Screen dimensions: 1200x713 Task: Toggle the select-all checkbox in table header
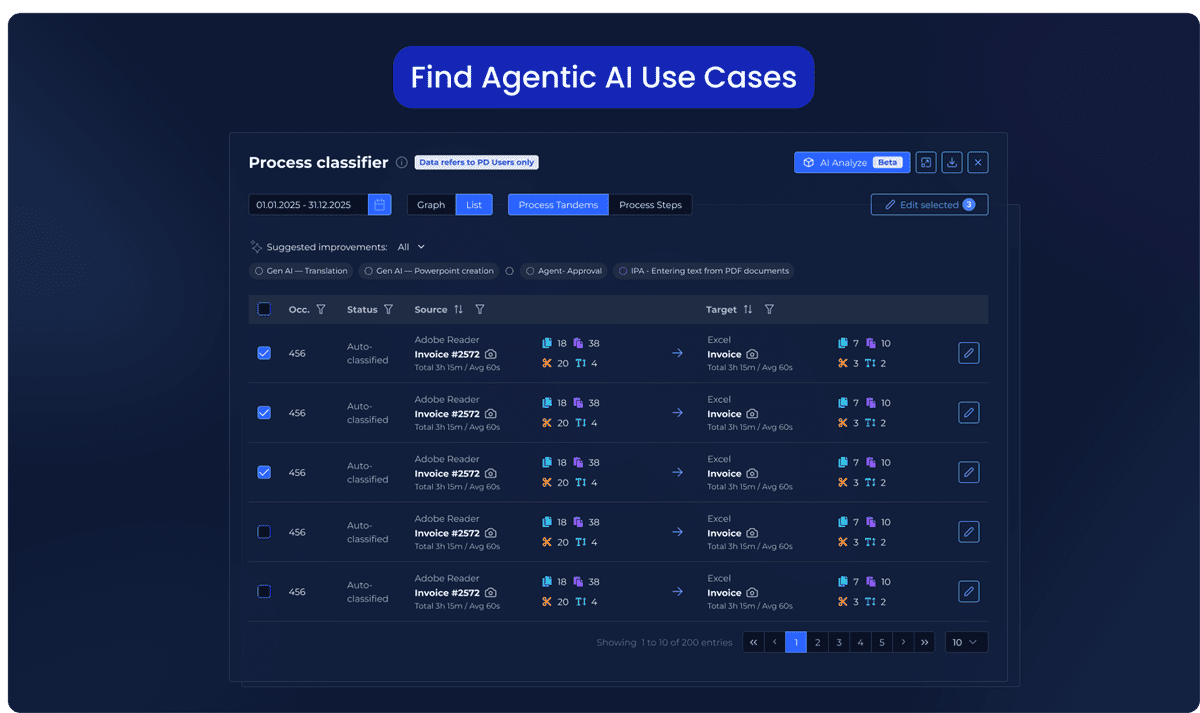click(x=264, y=310)
